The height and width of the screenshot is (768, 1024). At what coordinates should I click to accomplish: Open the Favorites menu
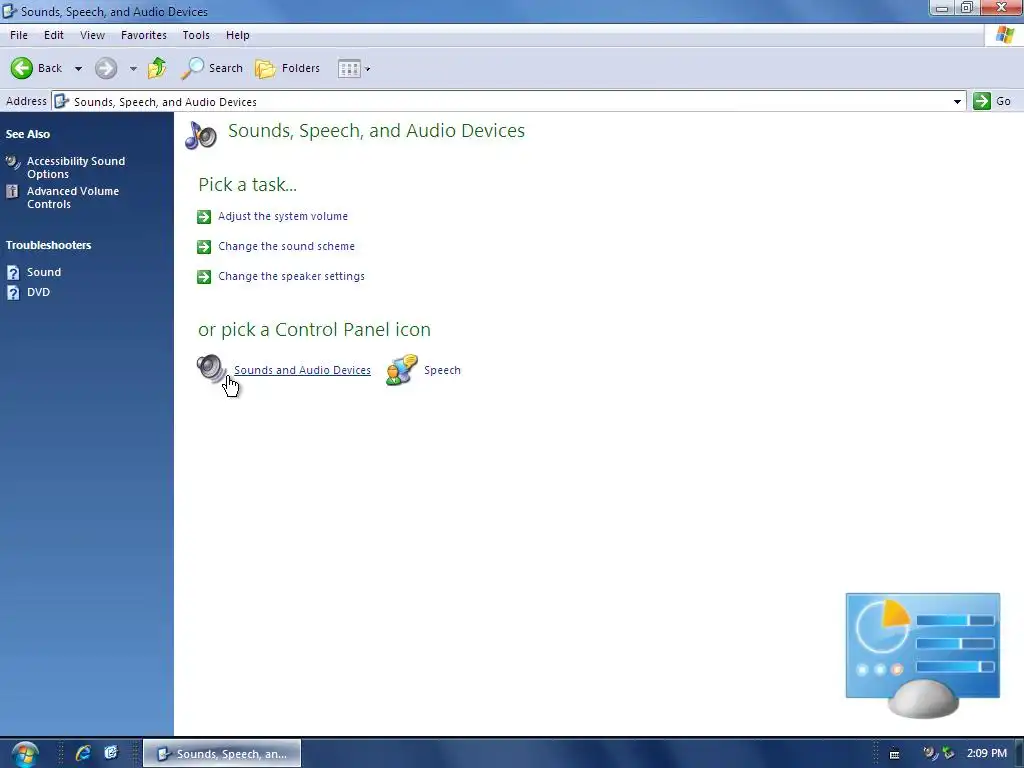click(x=144, y=35)
